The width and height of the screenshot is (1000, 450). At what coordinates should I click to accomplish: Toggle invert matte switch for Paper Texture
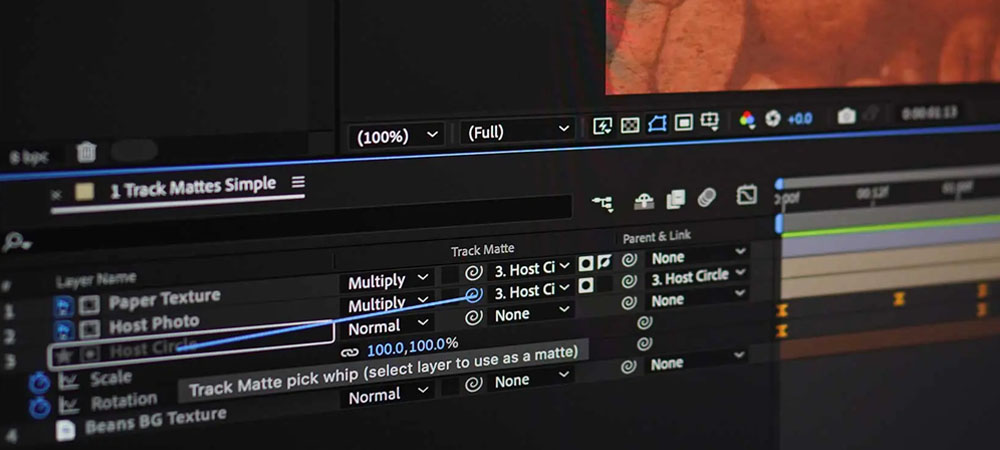coord(603,263)
